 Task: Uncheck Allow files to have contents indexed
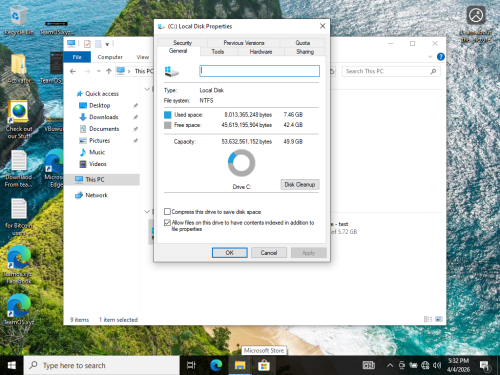pyautogui.click(x=167, y=223)
